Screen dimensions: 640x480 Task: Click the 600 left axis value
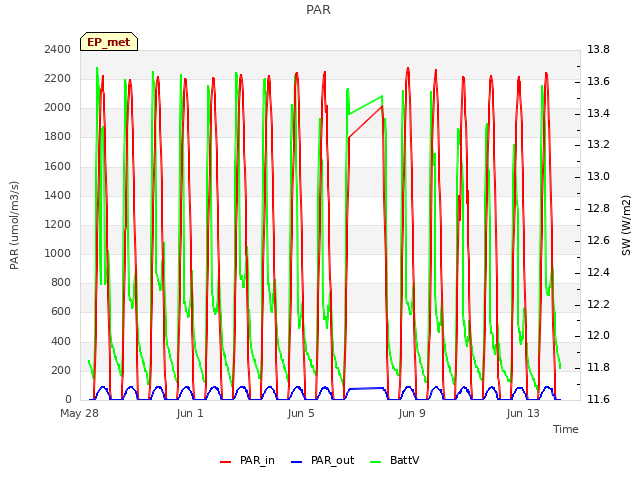click(61, 311)
